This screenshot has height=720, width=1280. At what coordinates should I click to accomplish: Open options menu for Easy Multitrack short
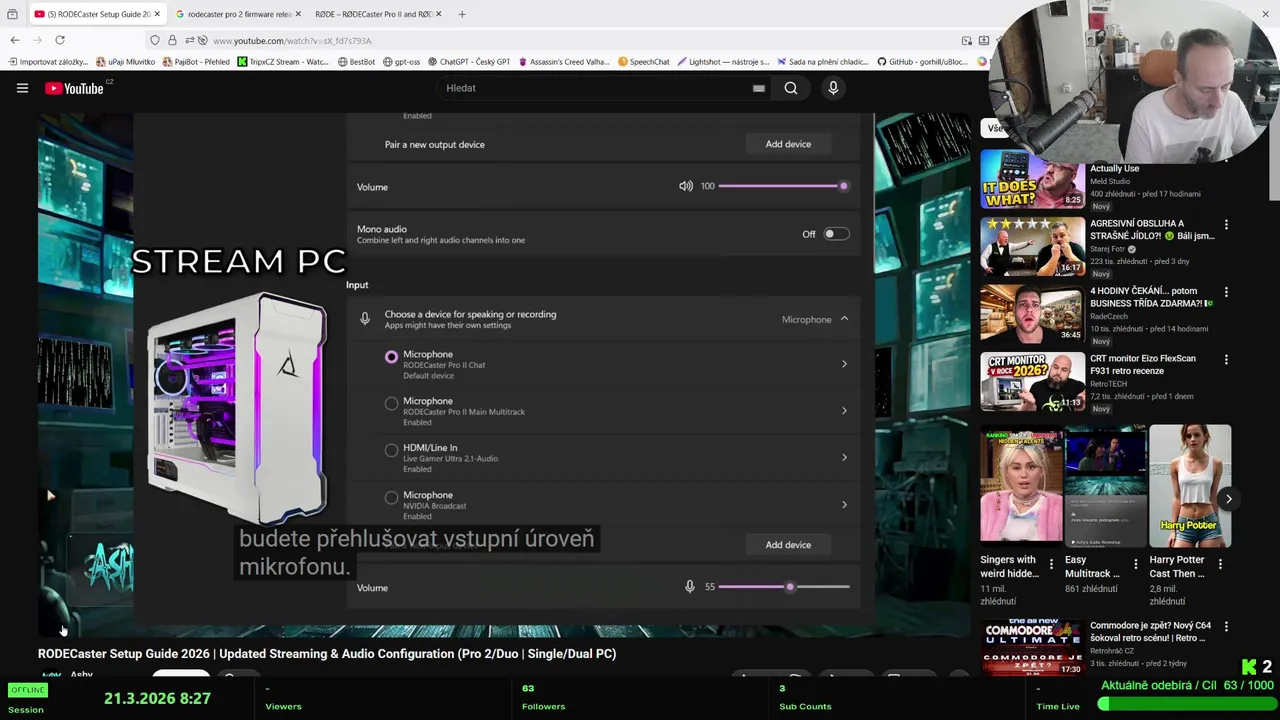click(x=1135, y=564)
